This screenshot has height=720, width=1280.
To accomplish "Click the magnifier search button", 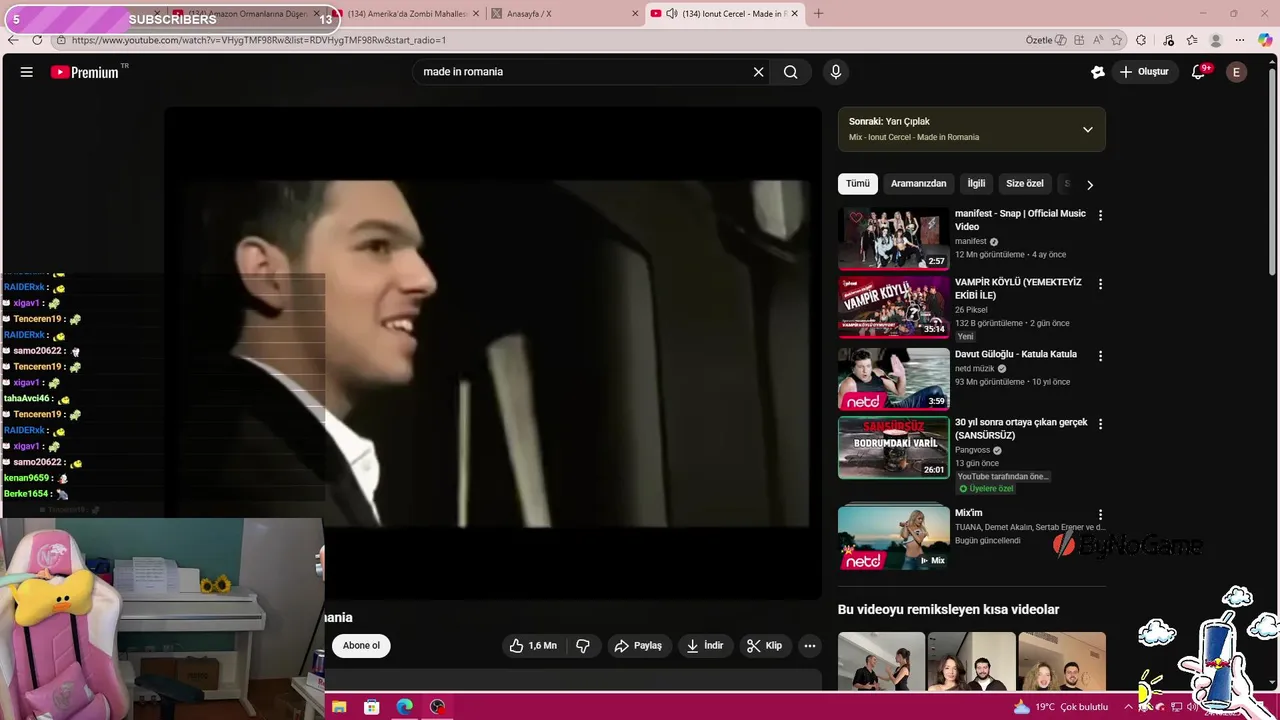I will 790,72.
